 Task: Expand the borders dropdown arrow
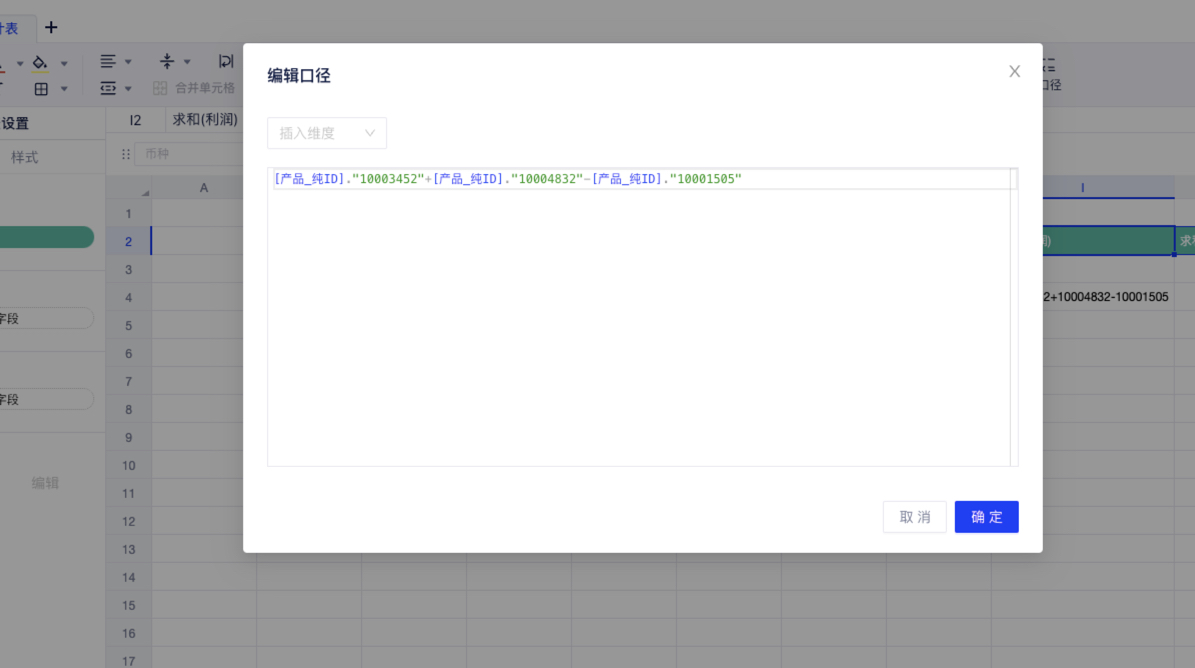pyautogui.click(x=64, y=89)
